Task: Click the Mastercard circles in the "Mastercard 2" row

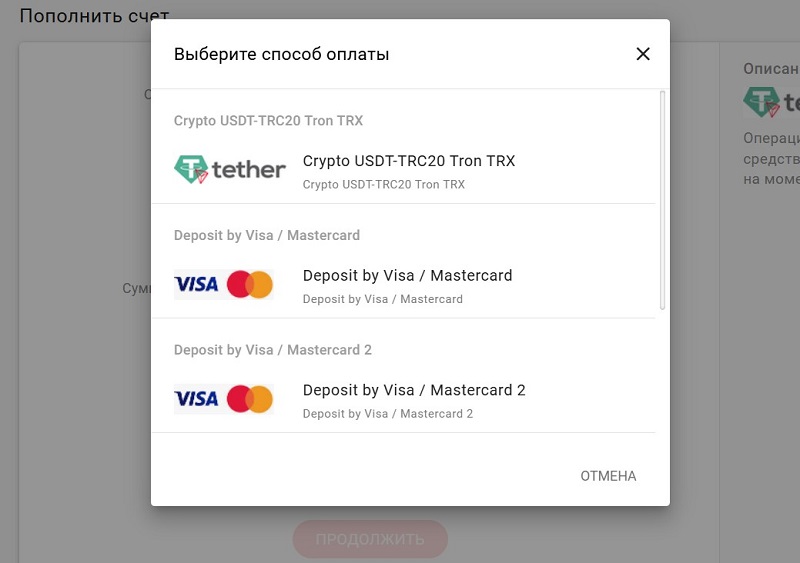Action: tap(250, 399)
